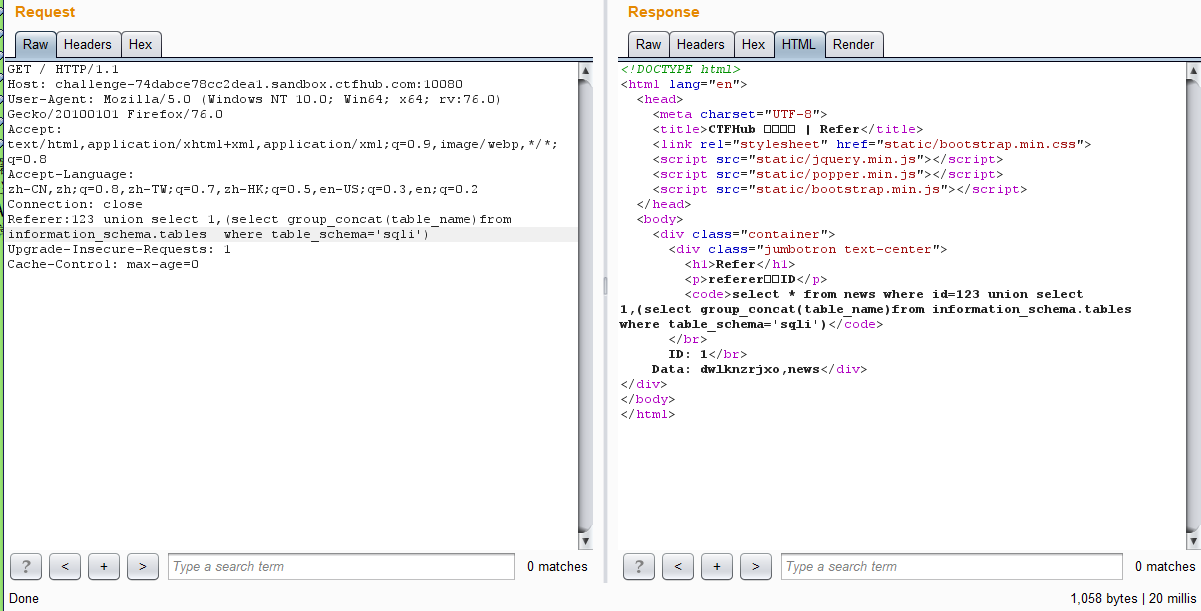
Task: Click Request scrollbar up arrow
Action: tap(586, 69)
